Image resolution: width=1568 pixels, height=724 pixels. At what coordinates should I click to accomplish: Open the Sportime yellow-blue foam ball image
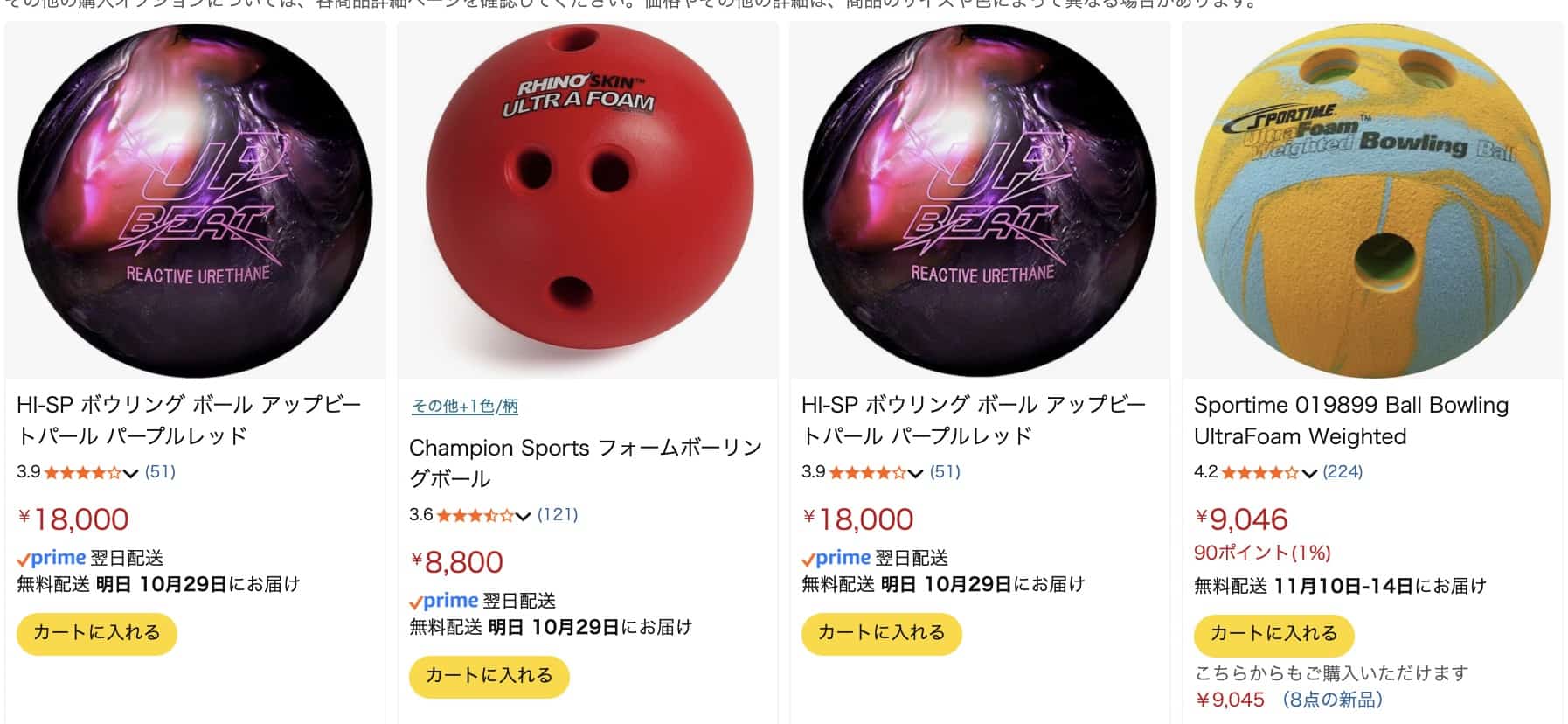[x=1372, y=200]
